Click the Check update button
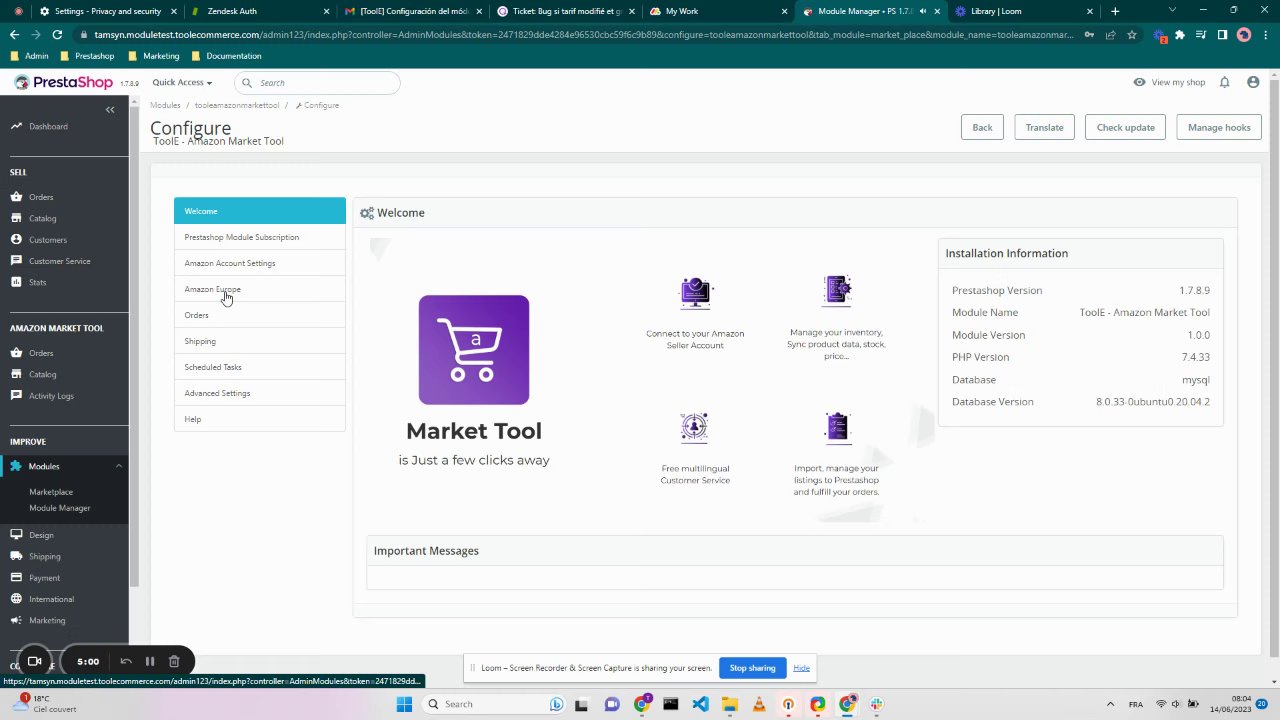The height and width of the screenshot is (720, 1280). [1125, 127]
